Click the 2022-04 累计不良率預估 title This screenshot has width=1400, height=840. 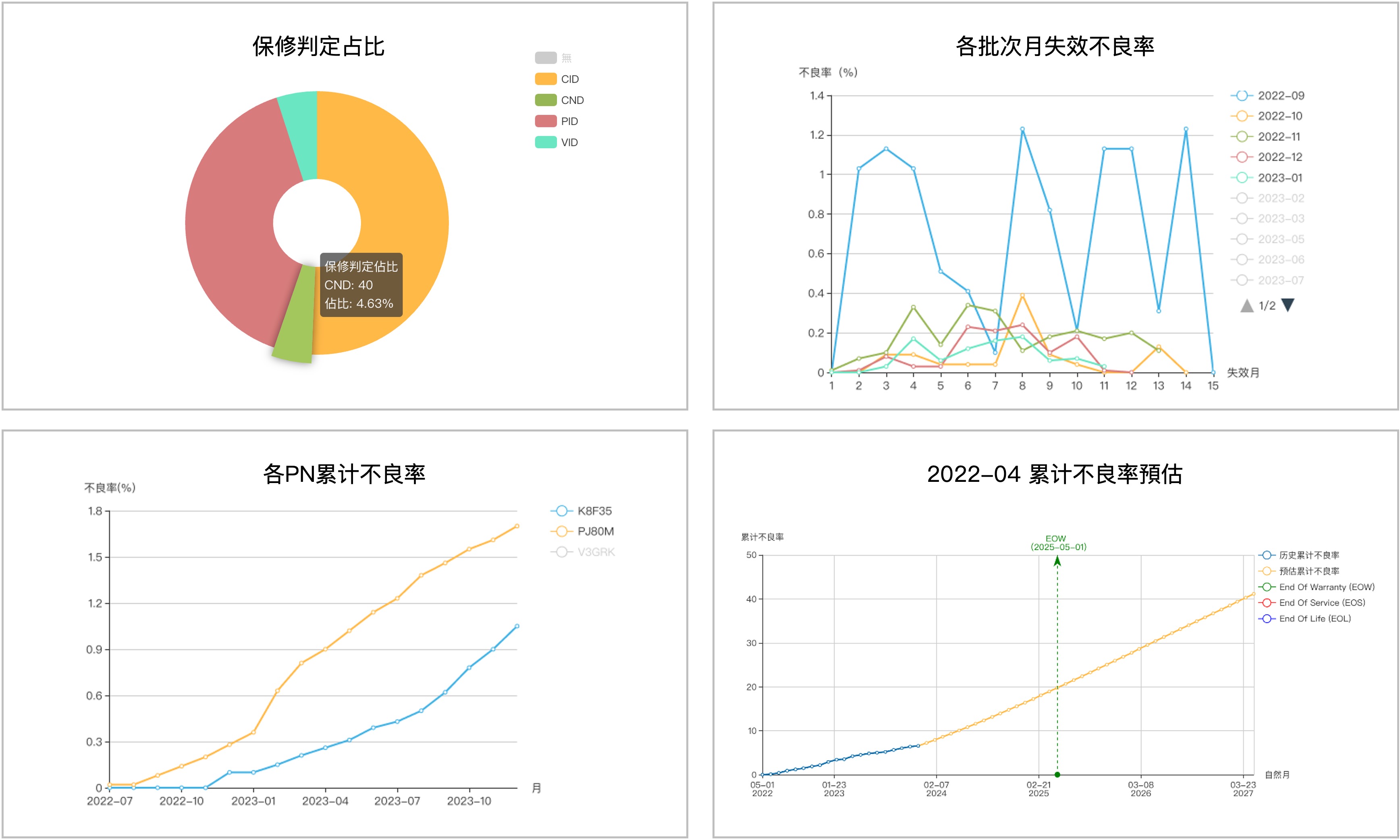pos(1055,474)
